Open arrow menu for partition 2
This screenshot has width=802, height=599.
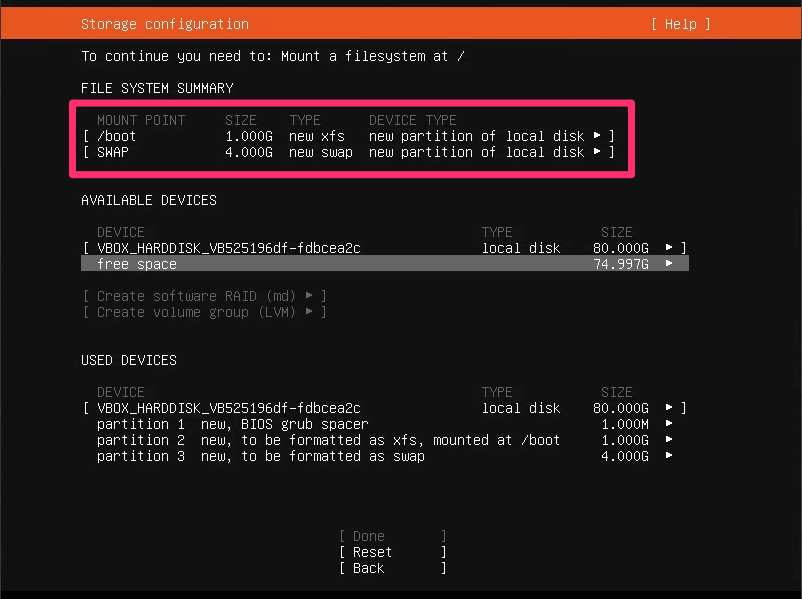(669, 439)
